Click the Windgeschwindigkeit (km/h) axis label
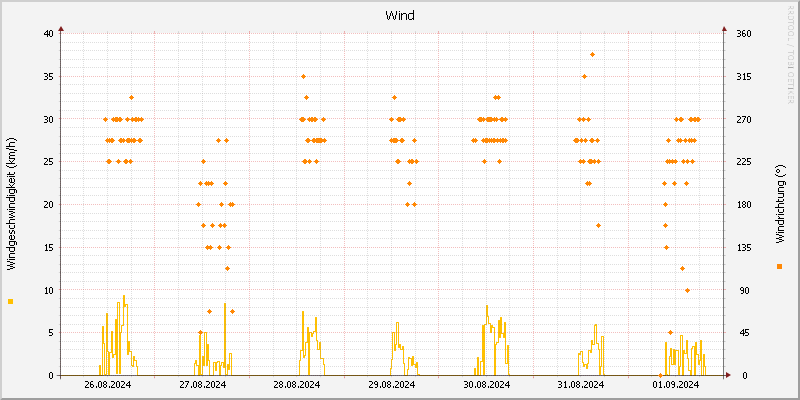This screenshot has width=800, height=400. [x=12, y=203]
